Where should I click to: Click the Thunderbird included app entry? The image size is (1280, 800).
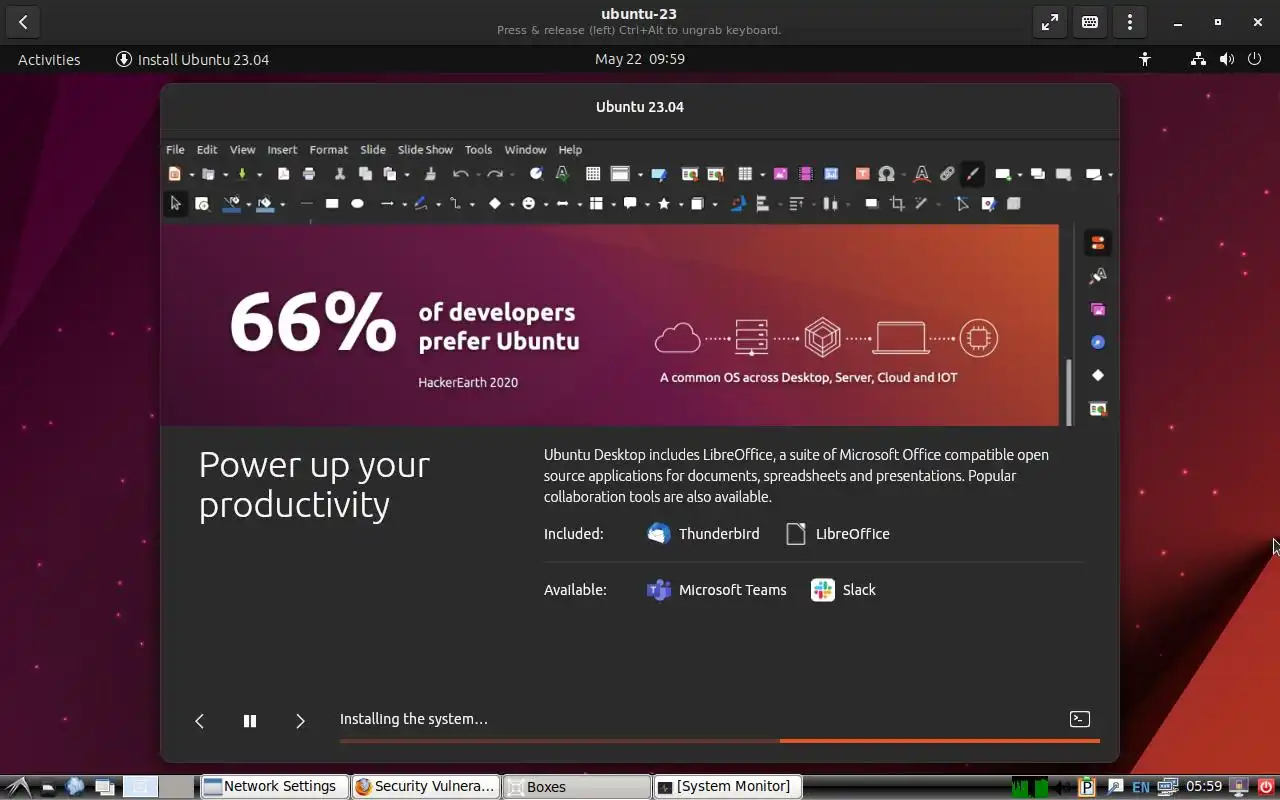[x=703, y=533]
